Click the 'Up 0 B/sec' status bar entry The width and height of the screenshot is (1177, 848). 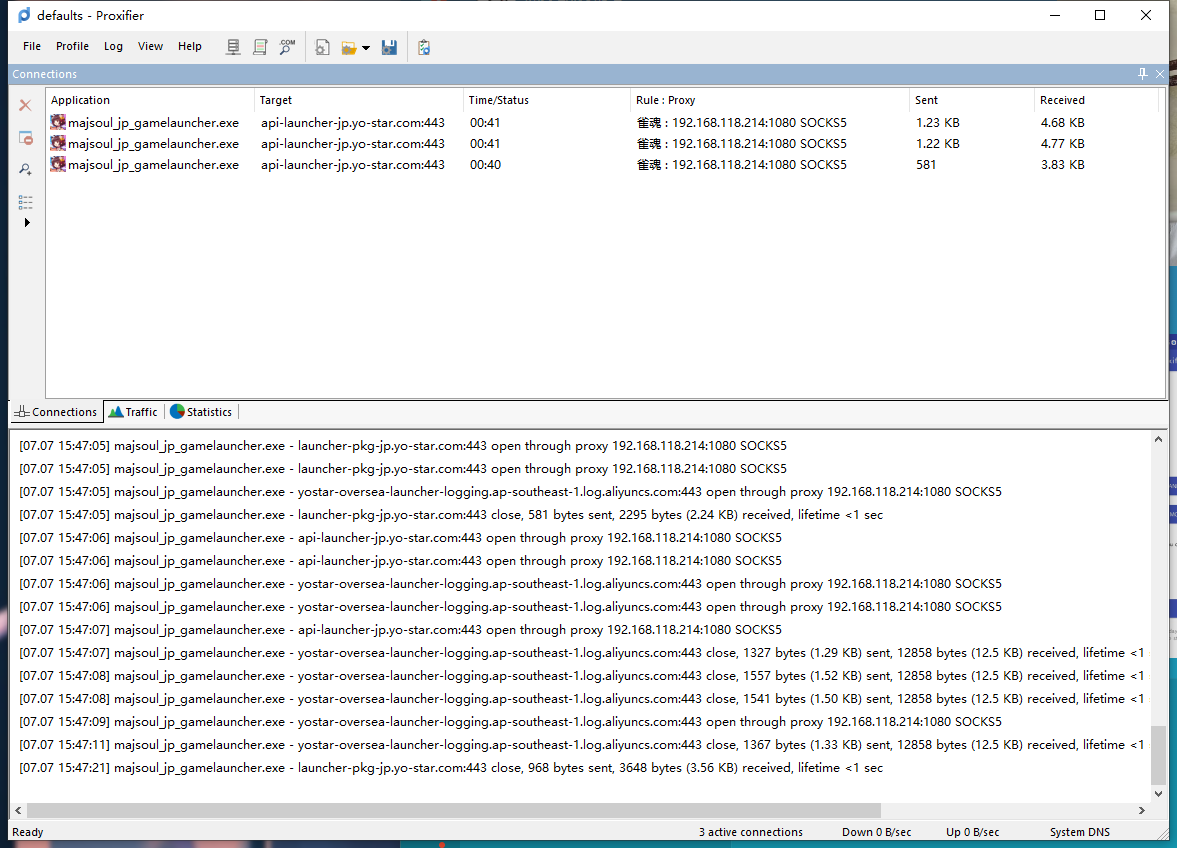pos(972,831)
